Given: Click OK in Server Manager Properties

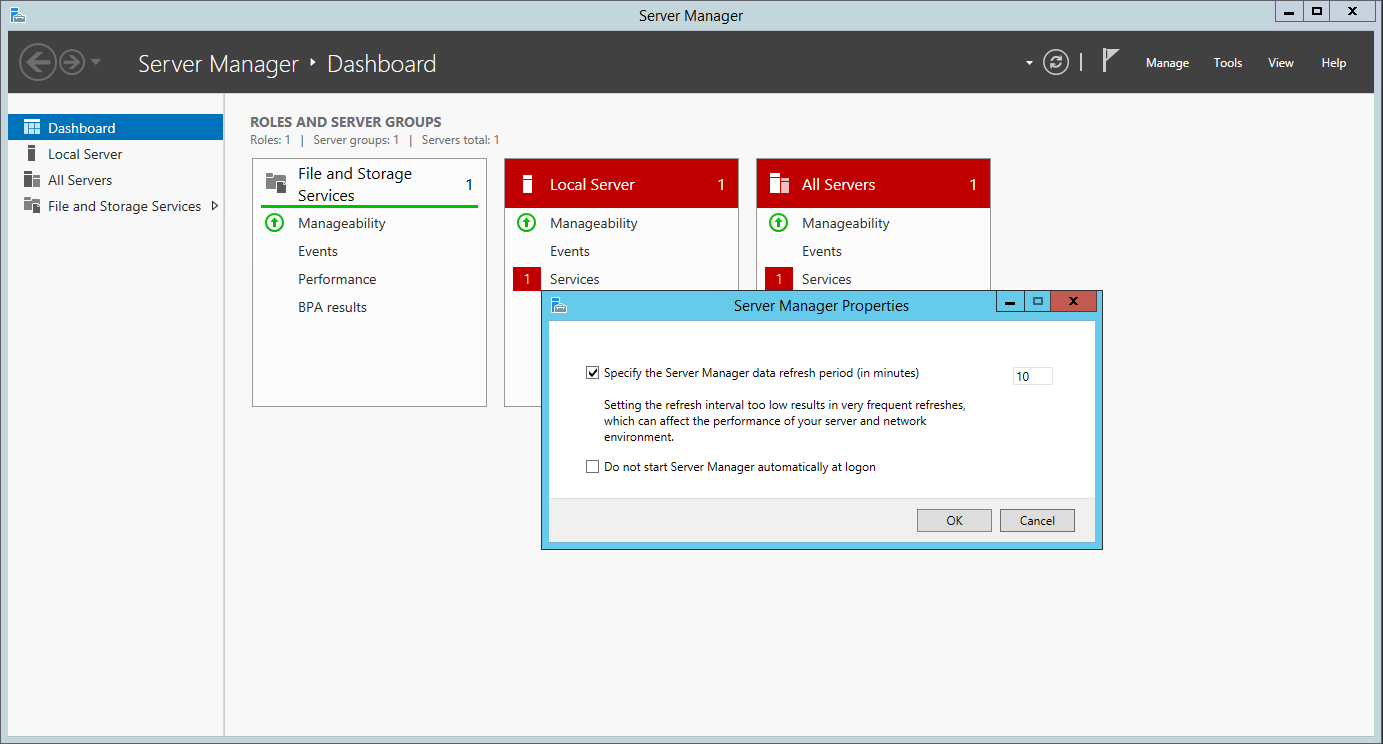Looking at the screenshot, I should point(954,520).
